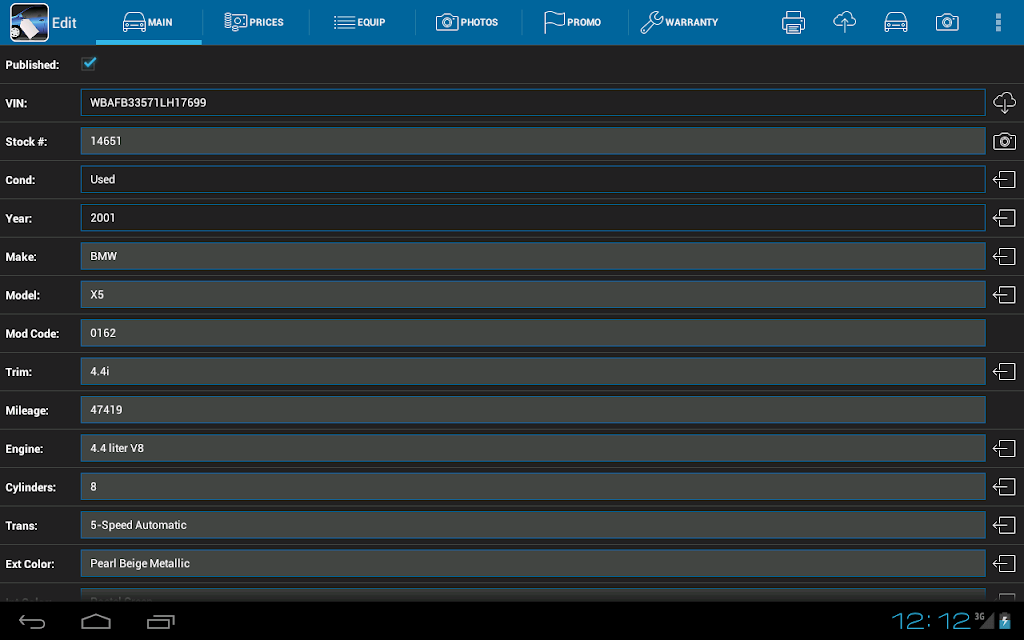Tap the VIN cloud download decode icon
The width and height of the screenshot is (1024, 640).
click(x=1004, y=103)
